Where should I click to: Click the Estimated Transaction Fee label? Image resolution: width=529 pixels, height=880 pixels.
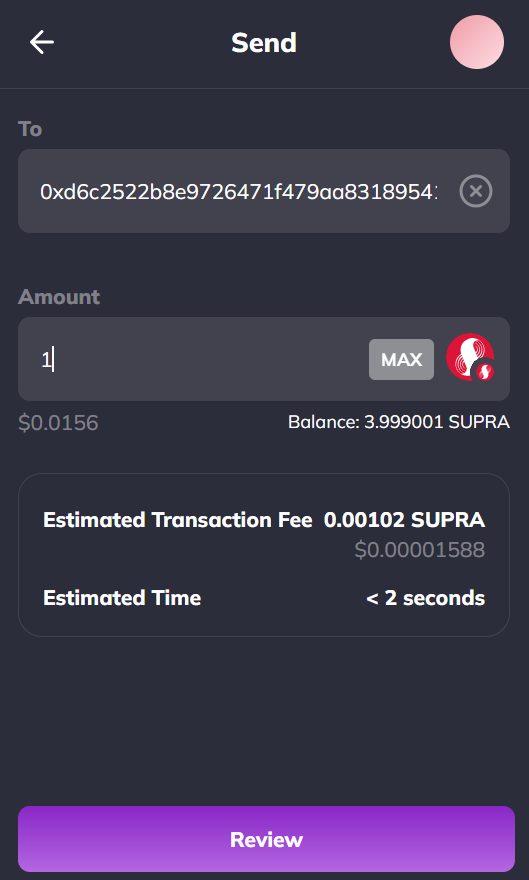point(178,520)
